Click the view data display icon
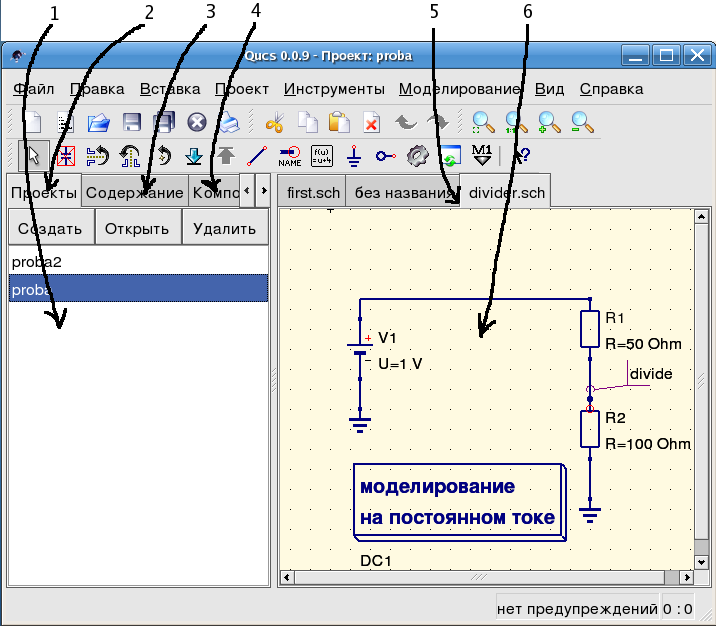The width and height of the screenshot is (716, 627). 450,156
